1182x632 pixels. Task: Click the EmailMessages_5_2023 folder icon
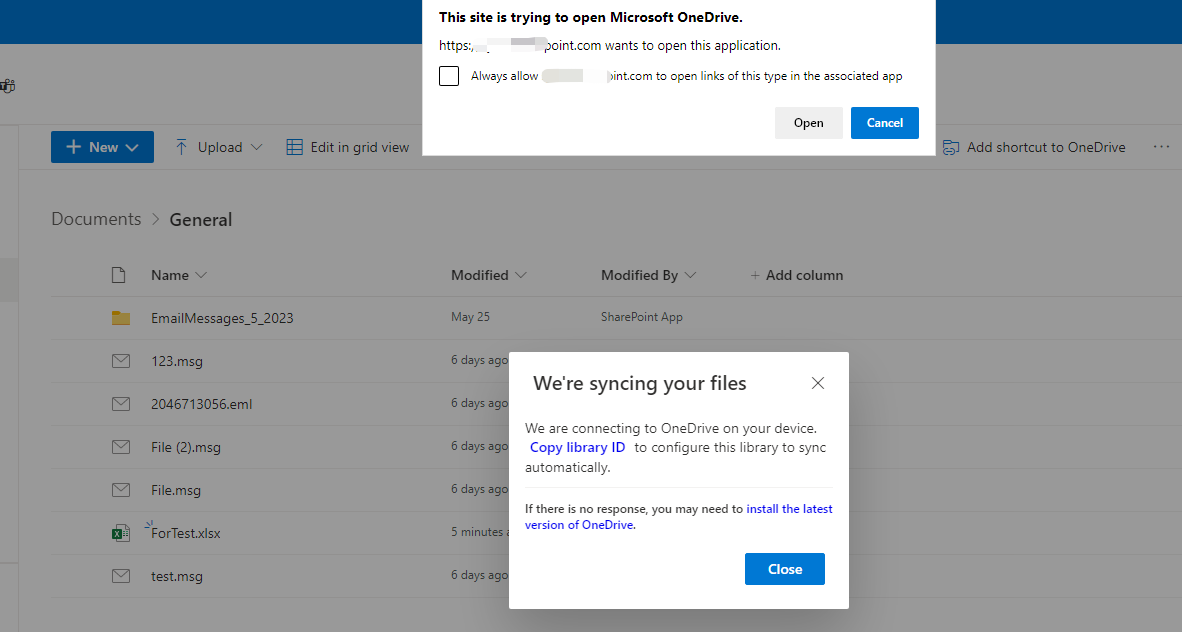coord(121,318)
